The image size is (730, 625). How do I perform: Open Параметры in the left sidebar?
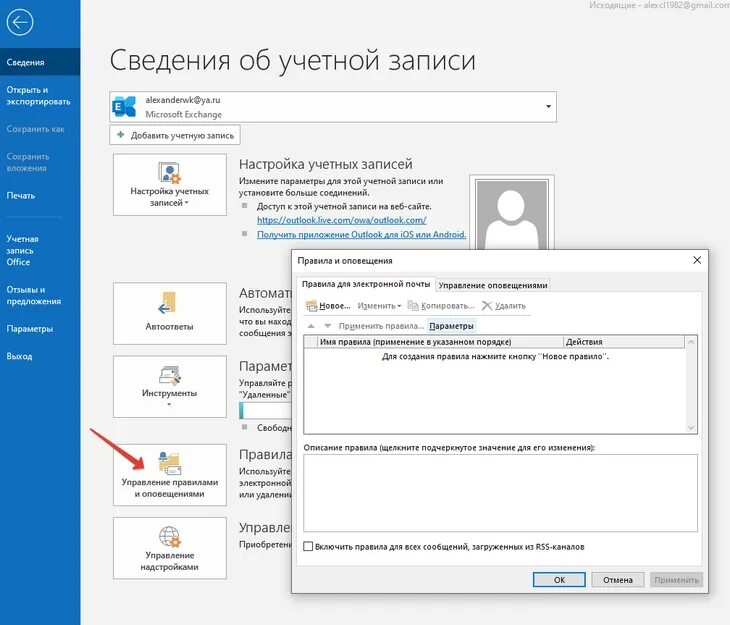(30, 329)
